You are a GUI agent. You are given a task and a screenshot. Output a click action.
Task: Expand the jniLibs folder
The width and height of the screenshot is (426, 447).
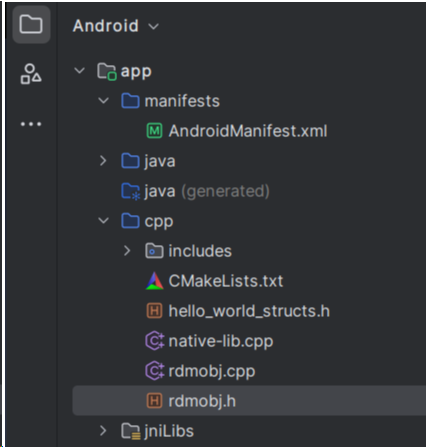103,431
